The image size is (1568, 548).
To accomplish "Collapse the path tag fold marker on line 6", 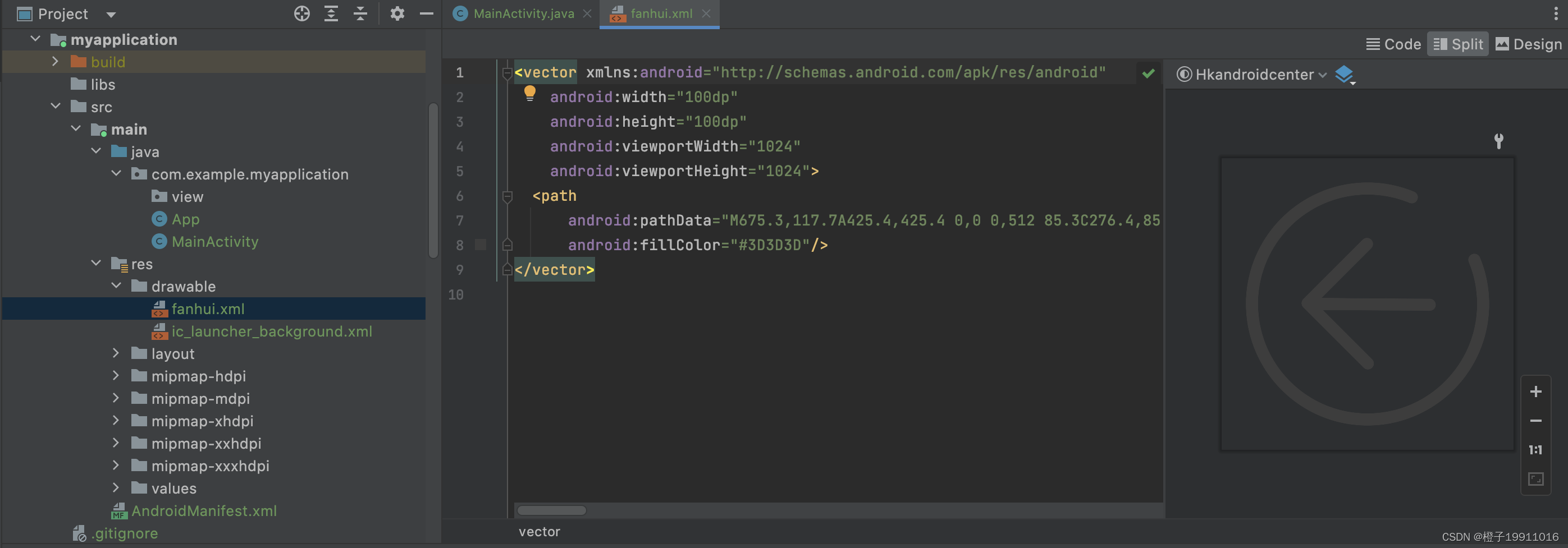I will [506, 196].
